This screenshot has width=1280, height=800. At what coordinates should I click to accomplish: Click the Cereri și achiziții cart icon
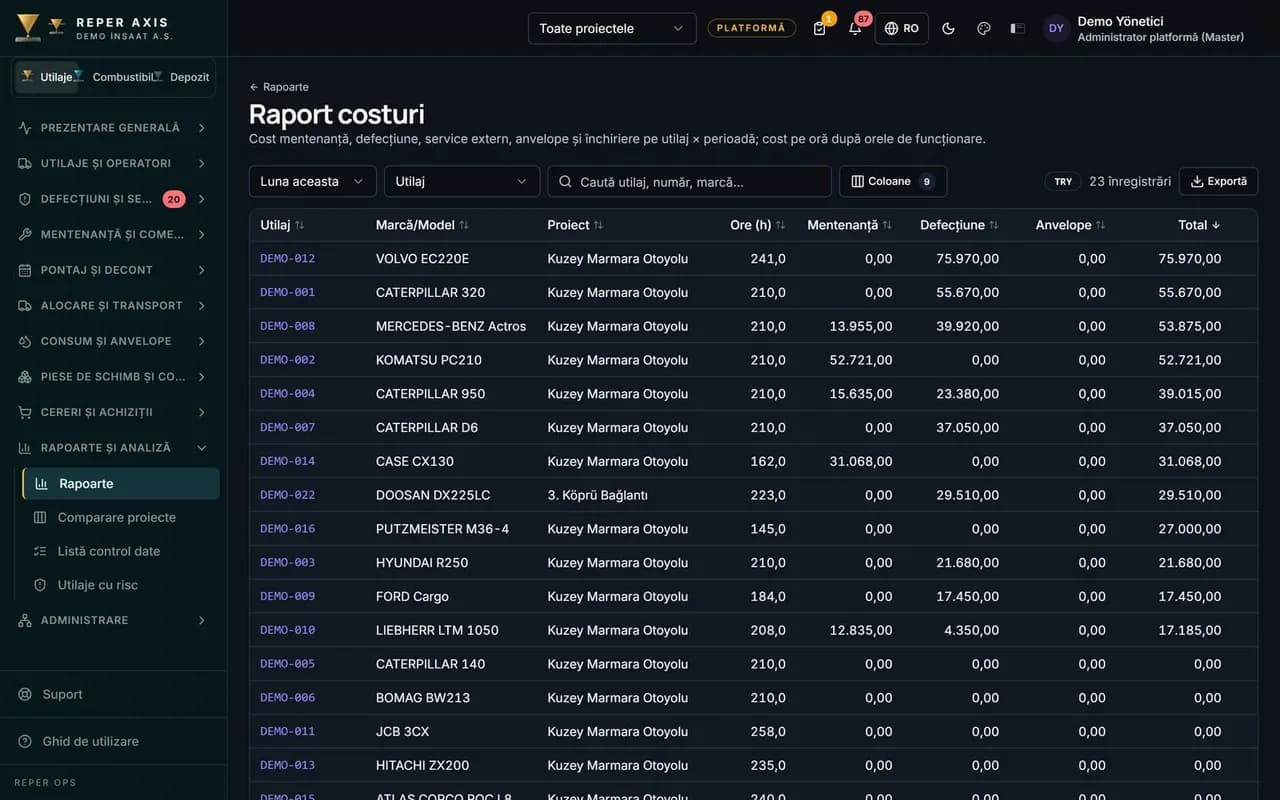tap(25, 412)
